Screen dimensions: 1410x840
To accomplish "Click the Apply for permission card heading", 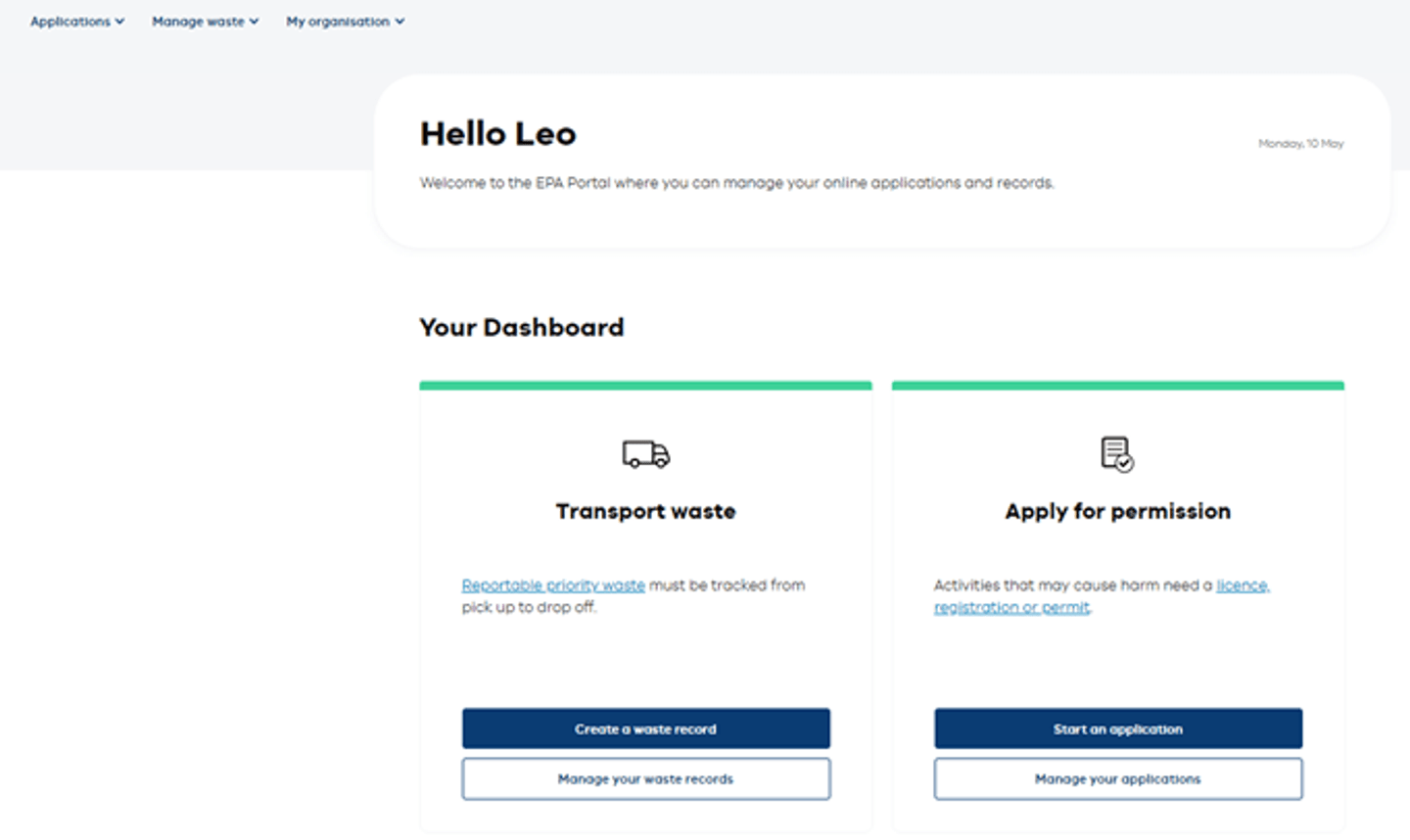I will tap(1117, 511).
